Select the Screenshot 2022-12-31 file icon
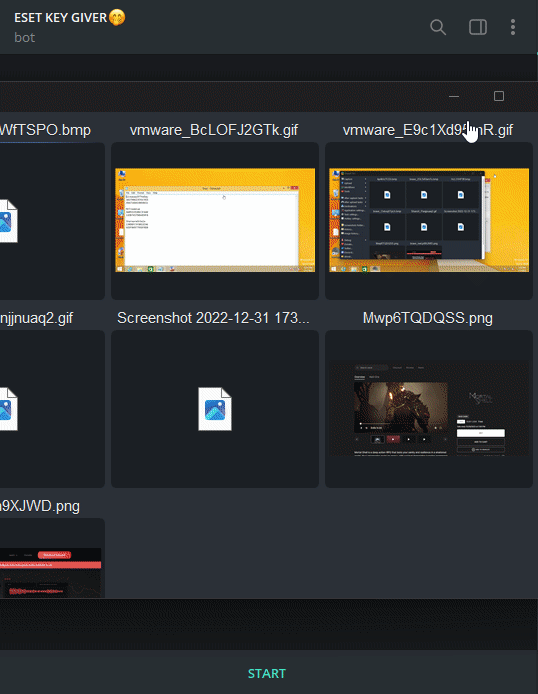The height and width of the screenshot is (694, 538). coord(215,409)
